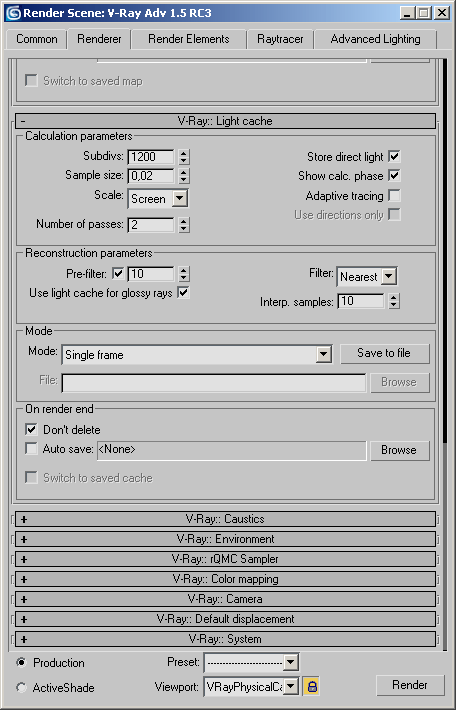Expand the V-Ray:: Camera rollout
456x710 pixels.
point(225,599)
